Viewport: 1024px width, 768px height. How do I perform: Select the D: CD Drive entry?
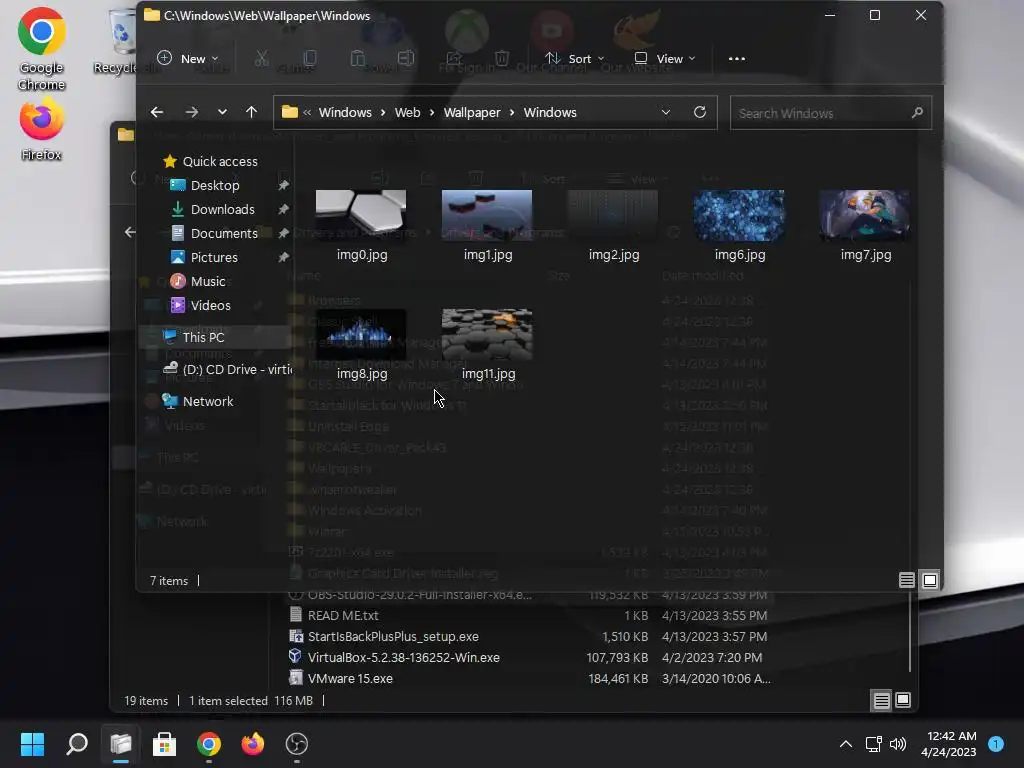(227, 370)
